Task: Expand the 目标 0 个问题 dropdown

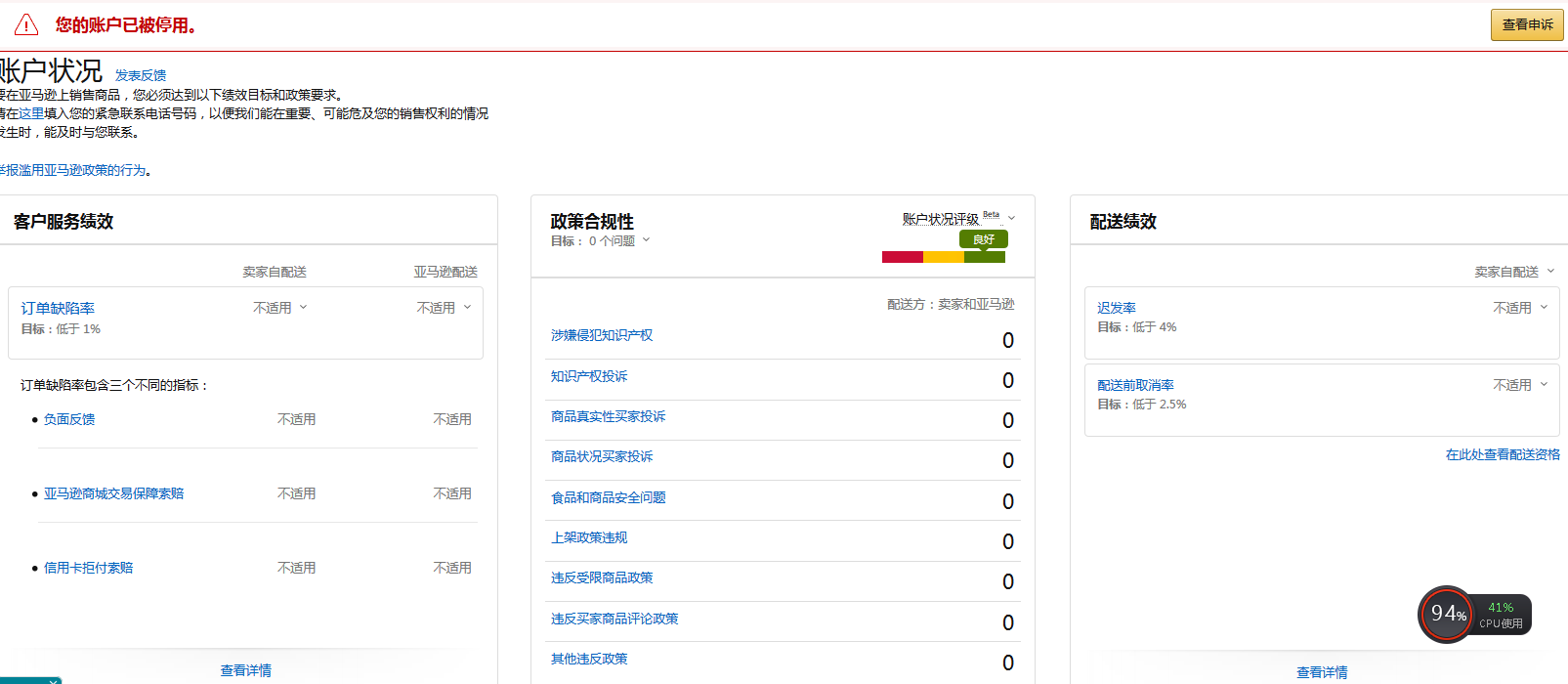Action: (x=646, y=240)
